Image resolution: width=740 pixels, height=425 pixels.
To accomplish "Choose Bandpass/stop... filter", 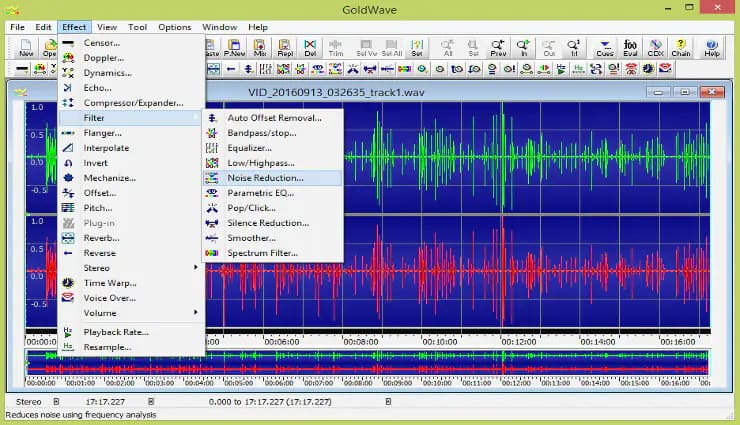I will [x=272, y=133].
